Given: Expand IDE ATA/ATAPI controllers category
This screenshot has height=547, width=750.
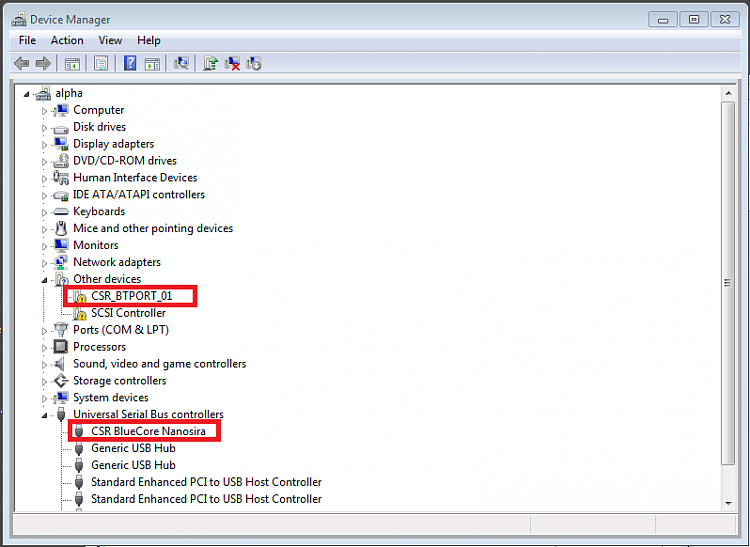Looking at the screenshot, I should [44, 196].
